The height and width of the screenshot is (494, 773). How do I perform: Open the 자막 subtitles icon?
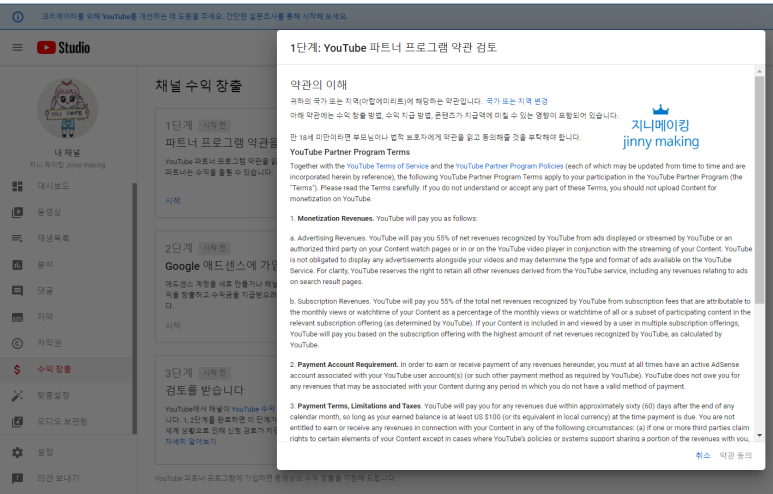pyautogui.click(x=17, y=317)
